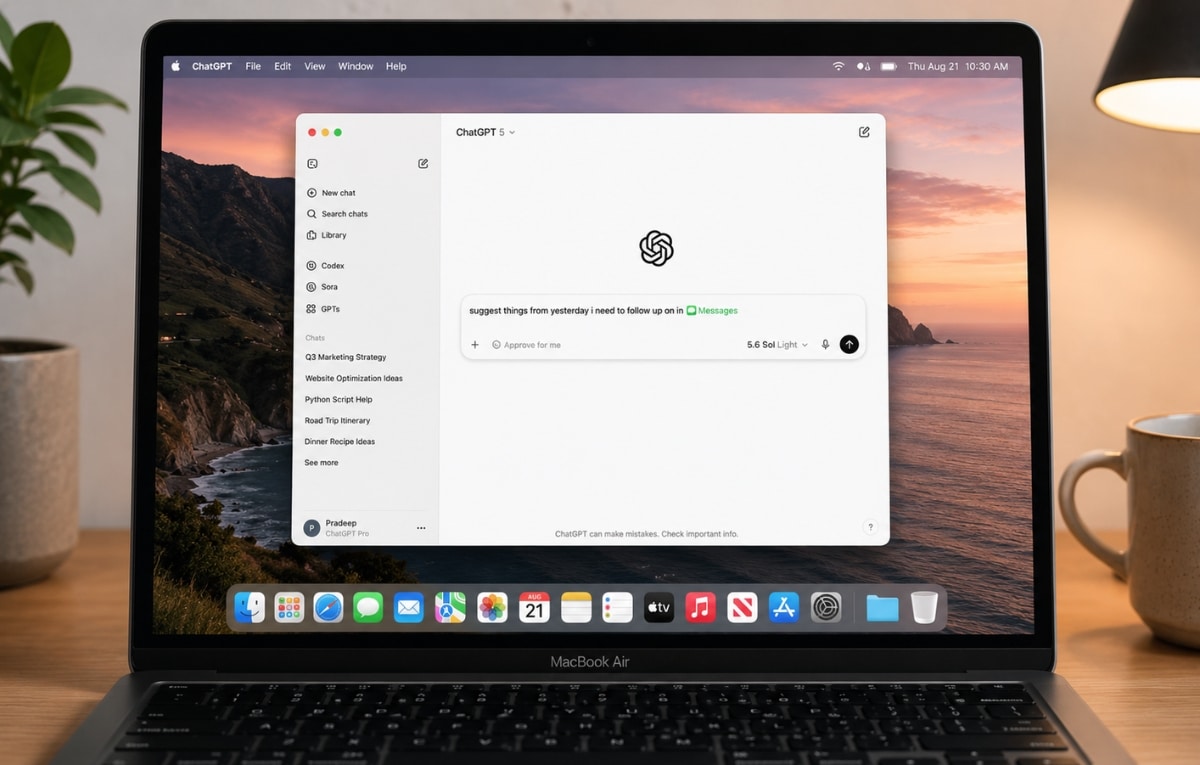
Task: Click the Thu Aug 21 10:30 AM clock
Action: pyautogui.click(x=958, y=66)
